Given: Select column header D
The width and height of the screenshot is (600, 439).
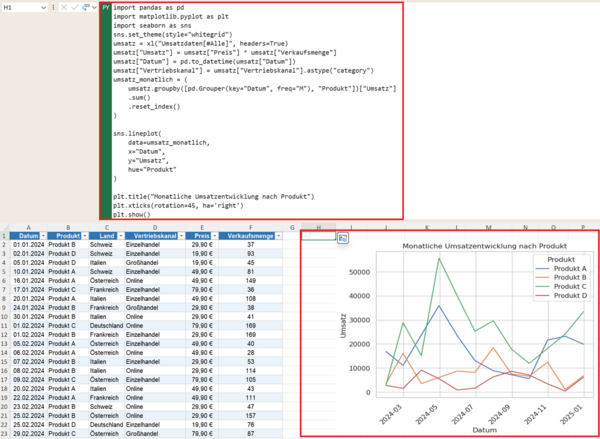Looking at the screenshot, I should (155, 228).
